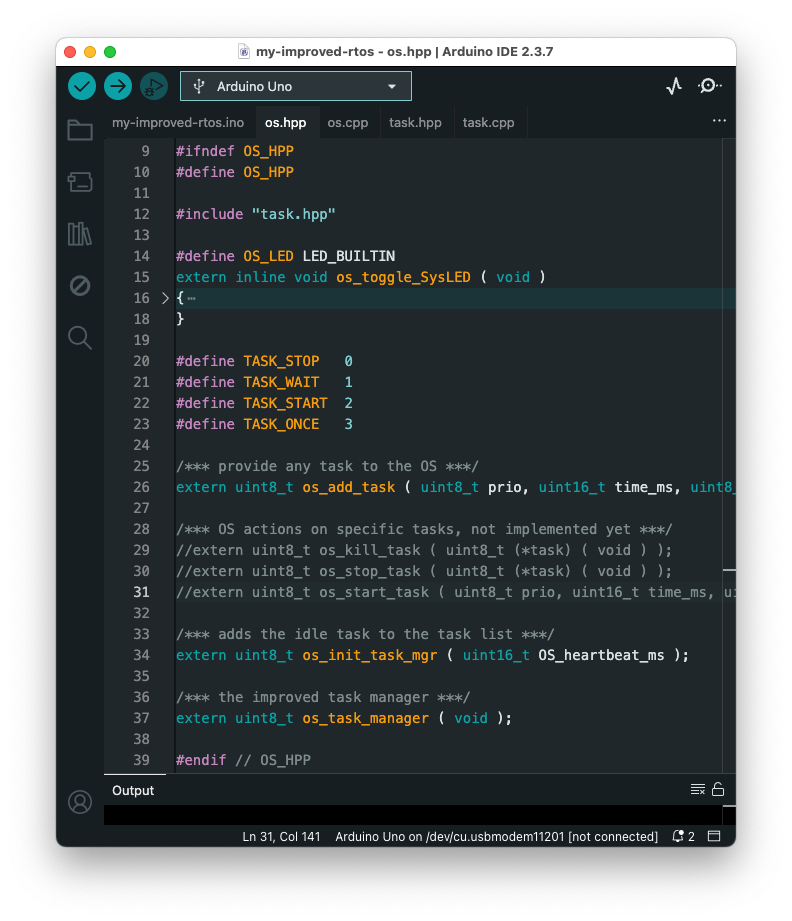
Task: Click os_start_task in commented line 31
Action: (x=374, y=593)
